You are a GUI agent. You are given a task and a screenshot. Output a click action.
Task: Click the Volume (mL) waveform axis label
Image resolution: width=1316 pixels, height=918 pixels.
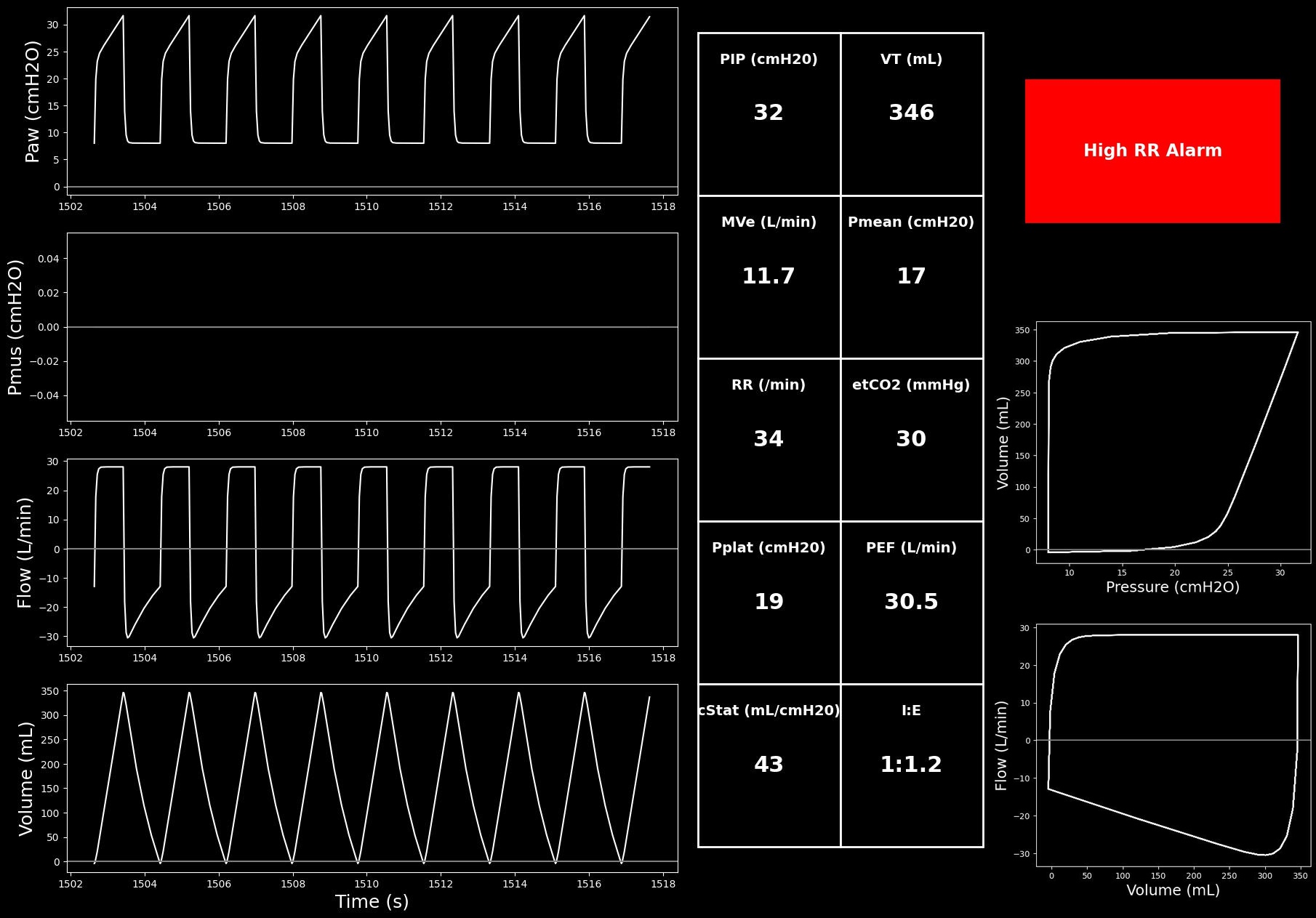[25, 778]
